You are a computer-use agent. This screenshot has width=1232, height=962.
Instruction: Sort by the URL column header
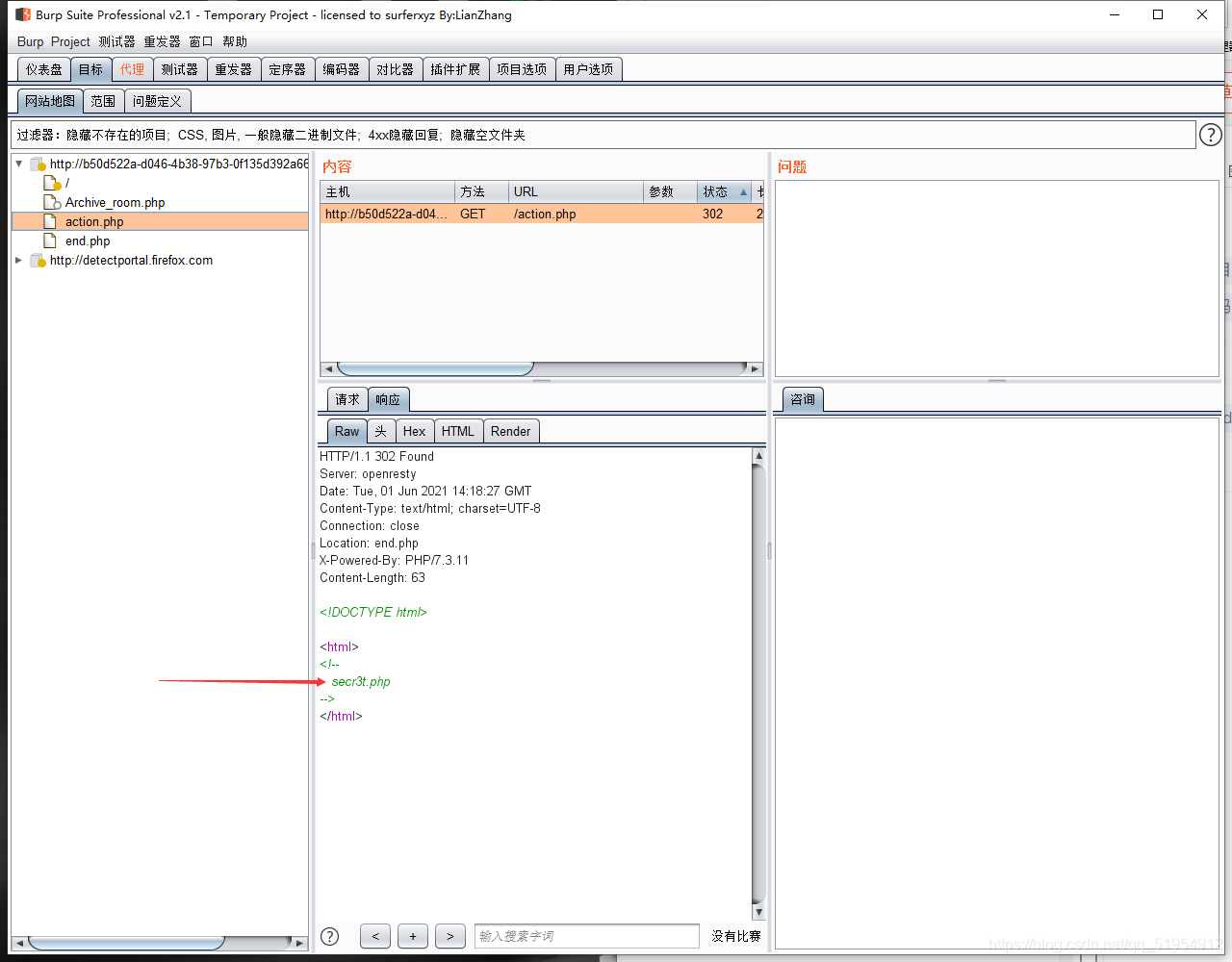pos(576,192)
